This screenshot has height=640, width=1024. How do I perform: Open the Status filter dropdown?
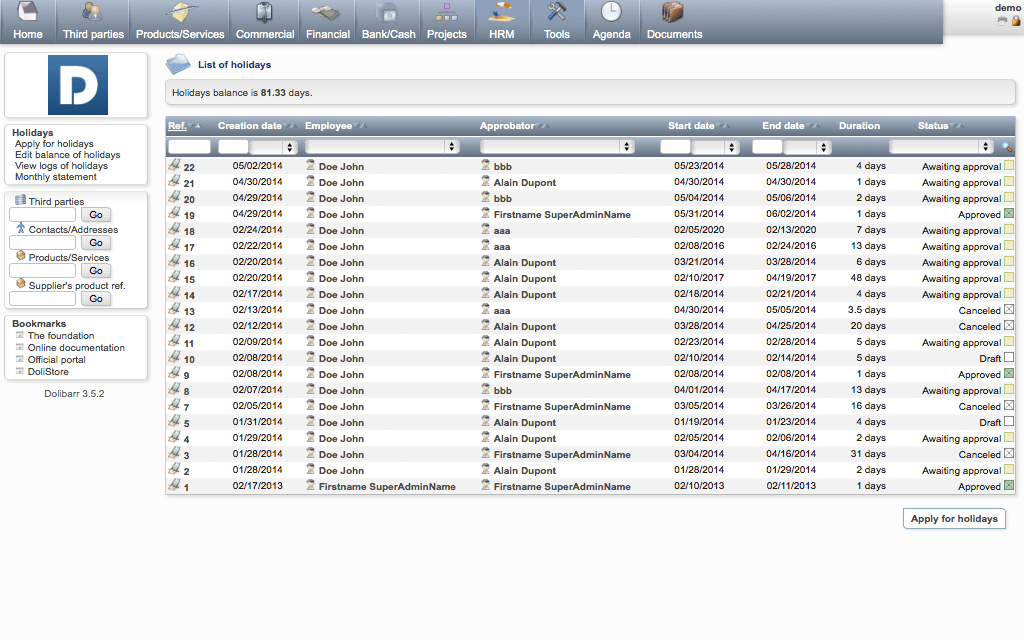(x=941, y=146)
